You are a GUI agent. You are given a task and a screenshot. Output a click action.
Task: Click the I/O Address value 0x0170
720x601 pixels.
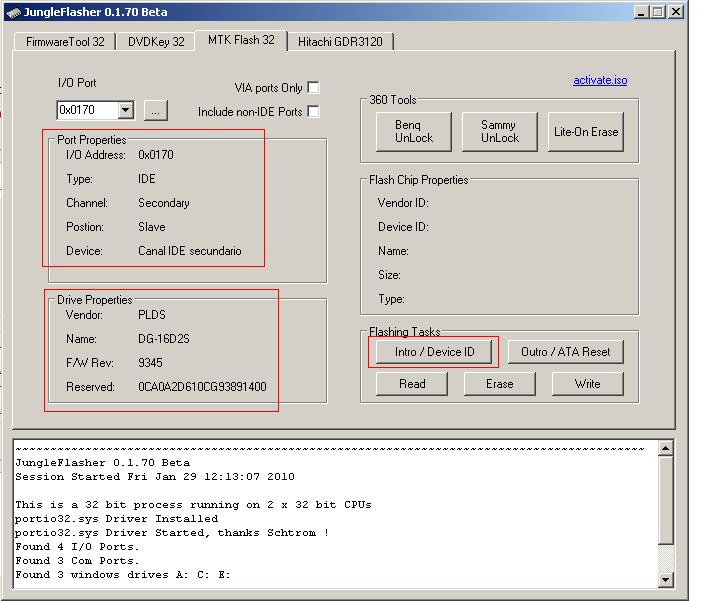(x=156, y=155)
